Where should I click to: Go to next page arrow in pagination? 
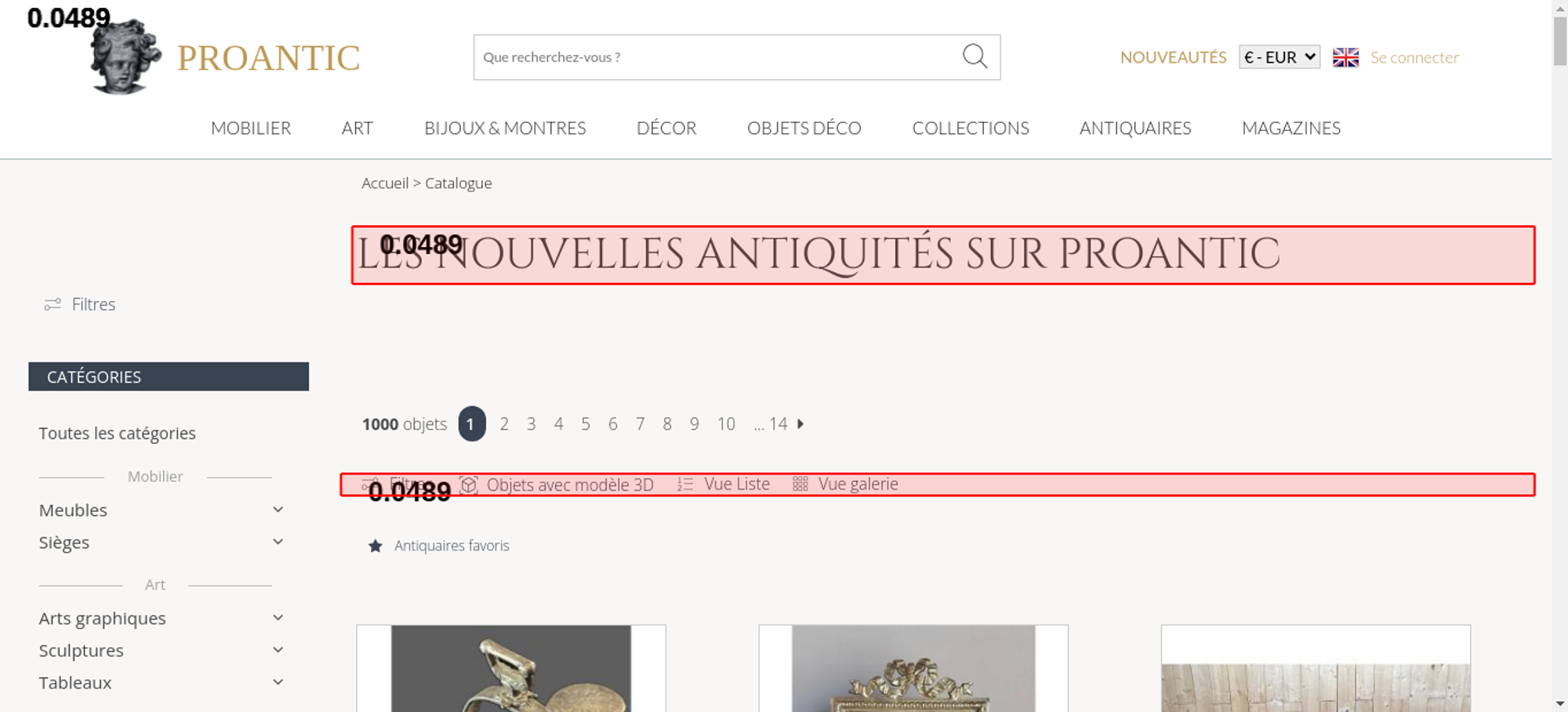click(x=800, y=424)
